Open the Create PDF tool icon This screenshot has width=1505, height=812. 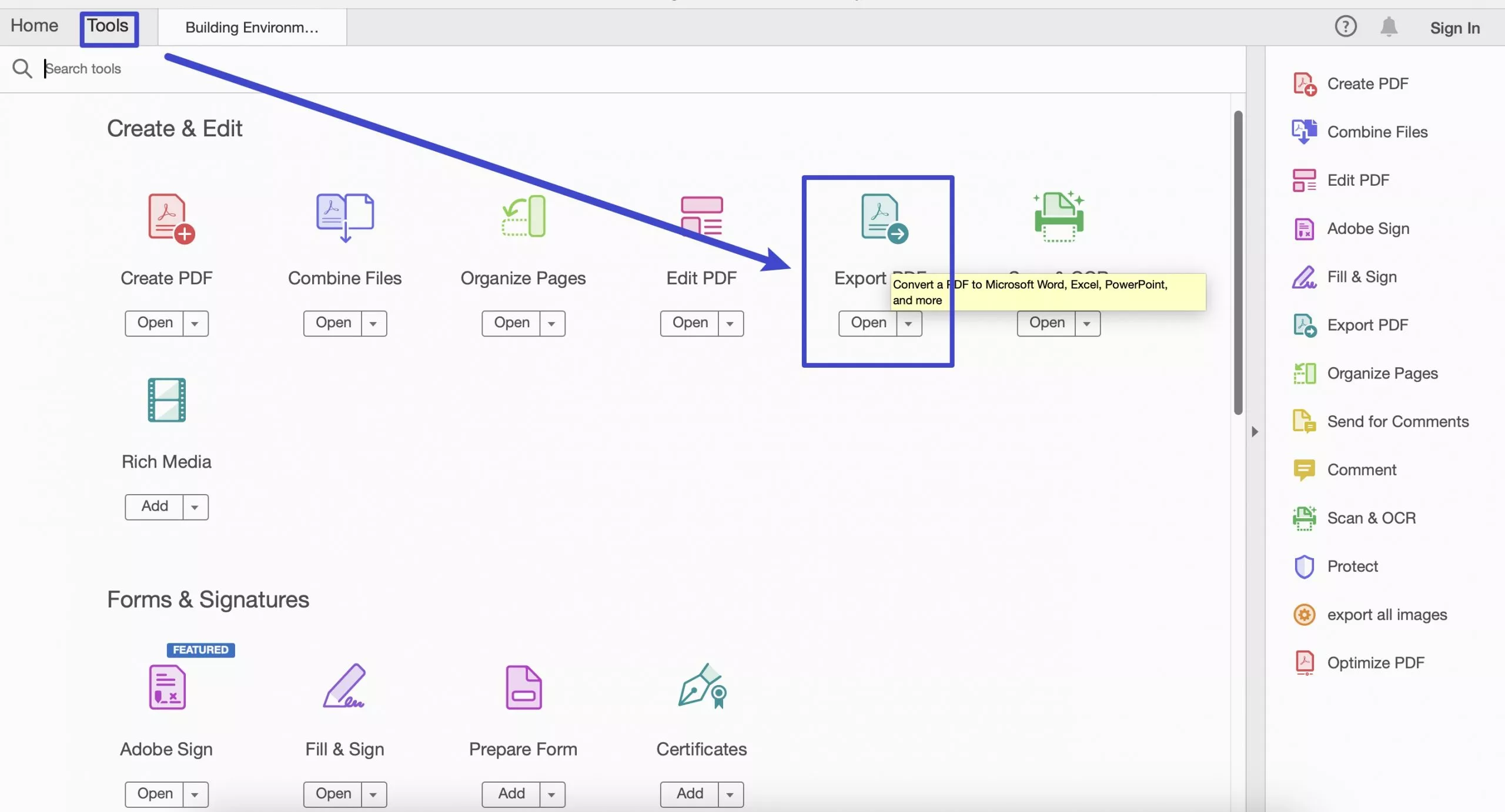166,217
